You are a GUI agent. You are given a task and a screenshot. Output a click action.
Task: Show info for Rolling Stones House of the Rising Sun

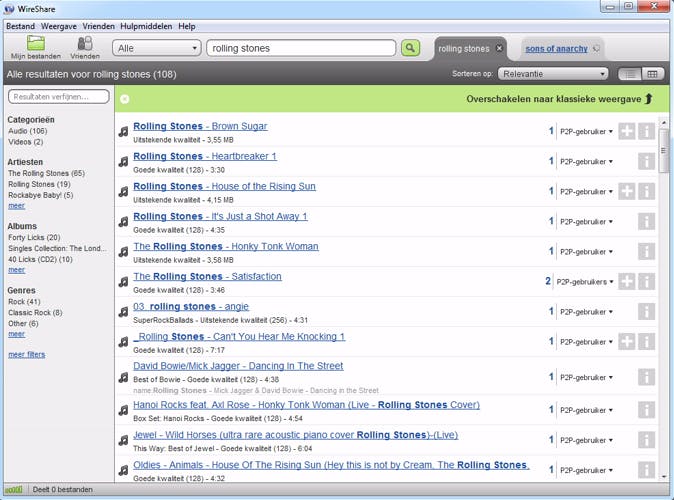[646, 192]
